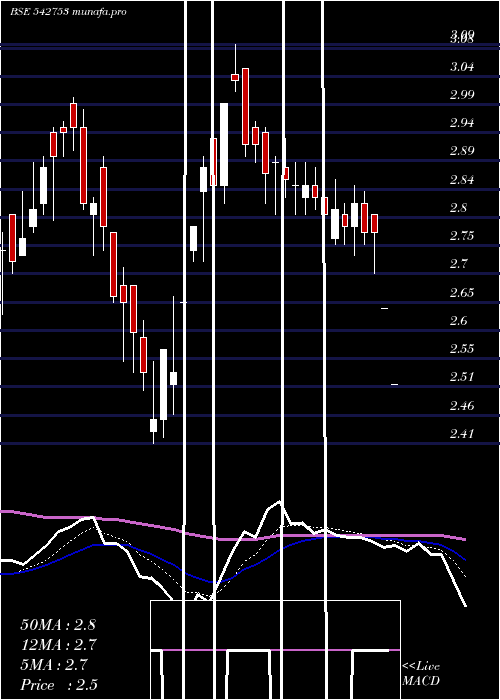Screen dimensions: 500x700
Task: Click the 2.8 price axis label
Action: (459, 208)
